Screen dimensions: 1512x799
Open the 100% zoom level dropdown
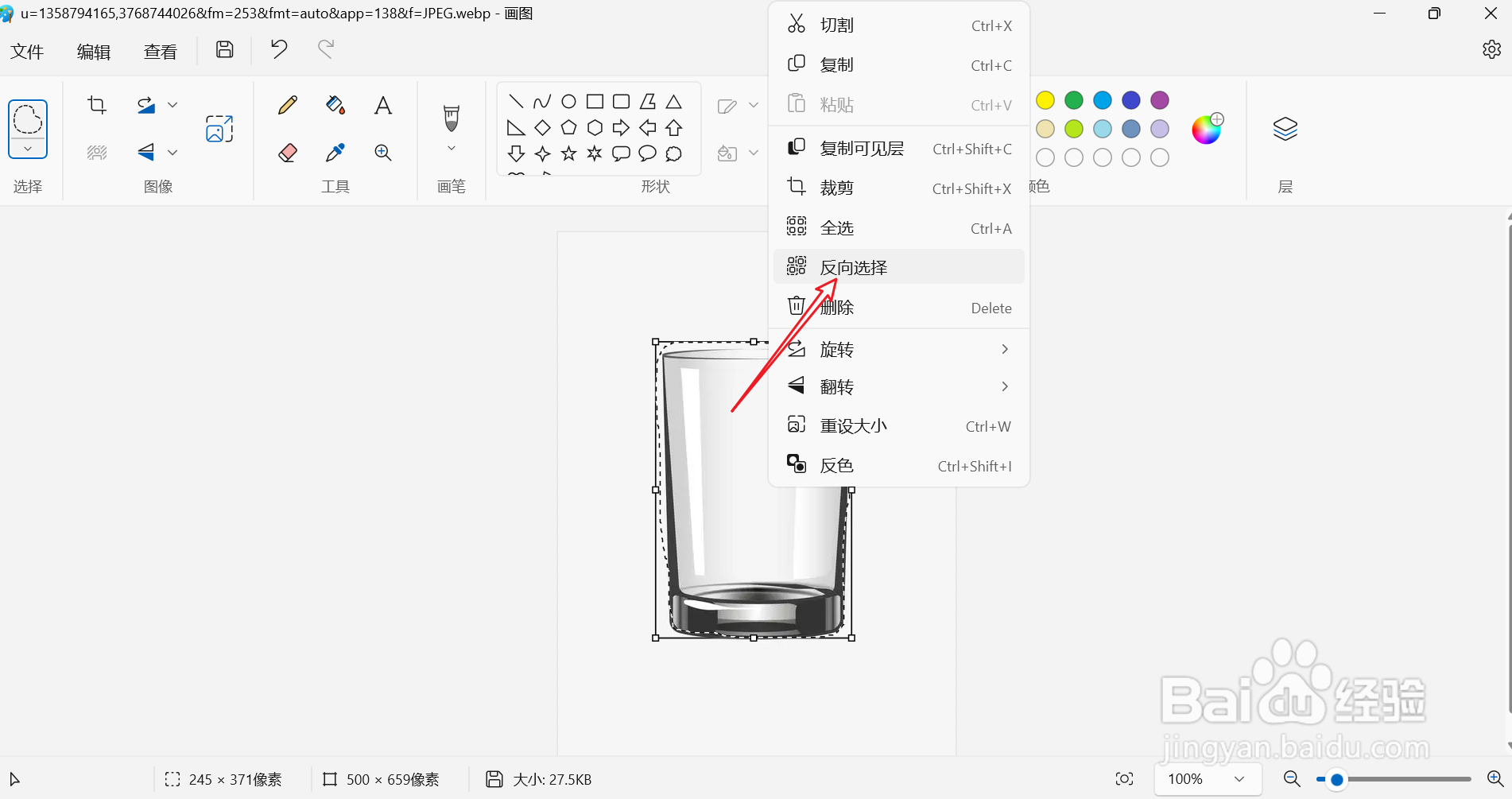pos(1207,779)
